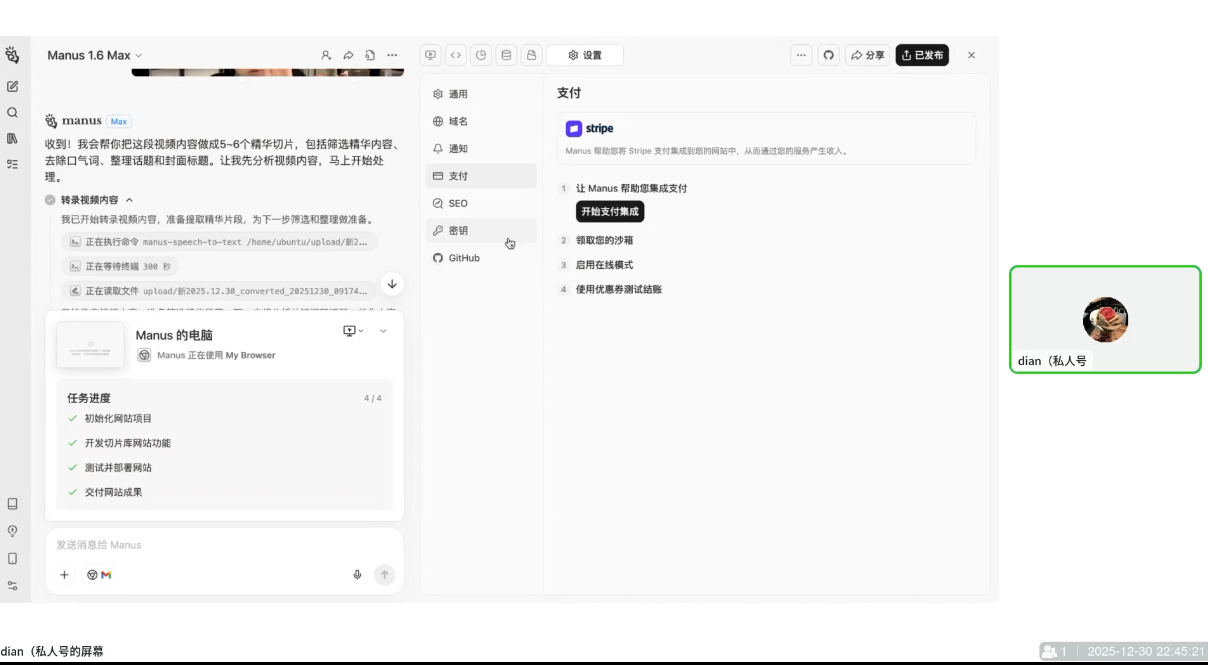Click the lock icon in the preview toolbar
The height and width of the screenshot is (665, 1208).
click(531, 55)
